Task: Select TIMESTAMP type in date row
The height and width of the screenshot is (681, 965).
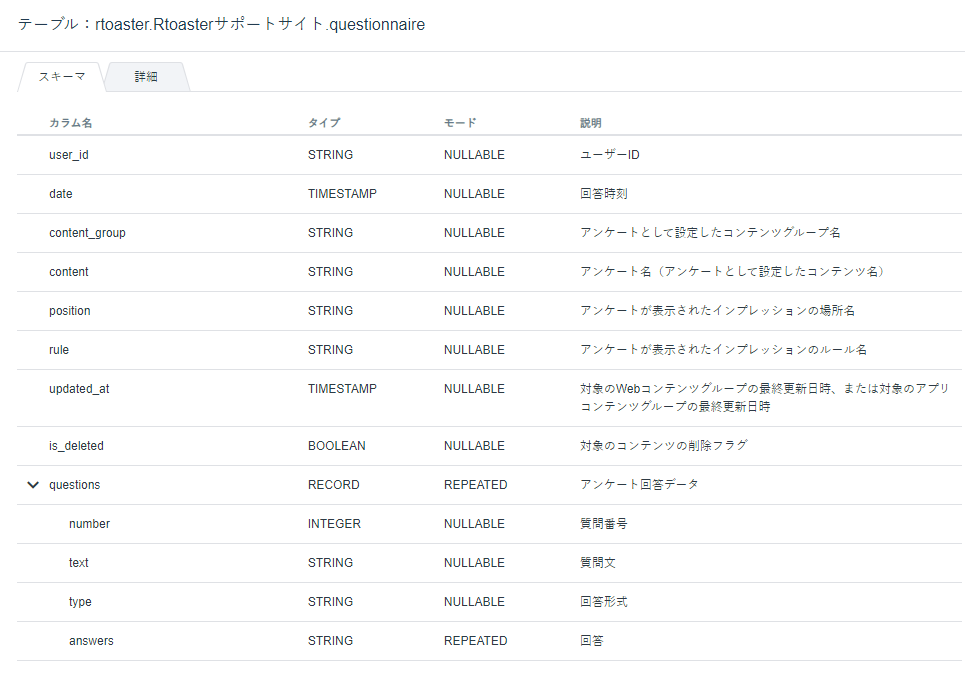Action: [x=342, y=194]
